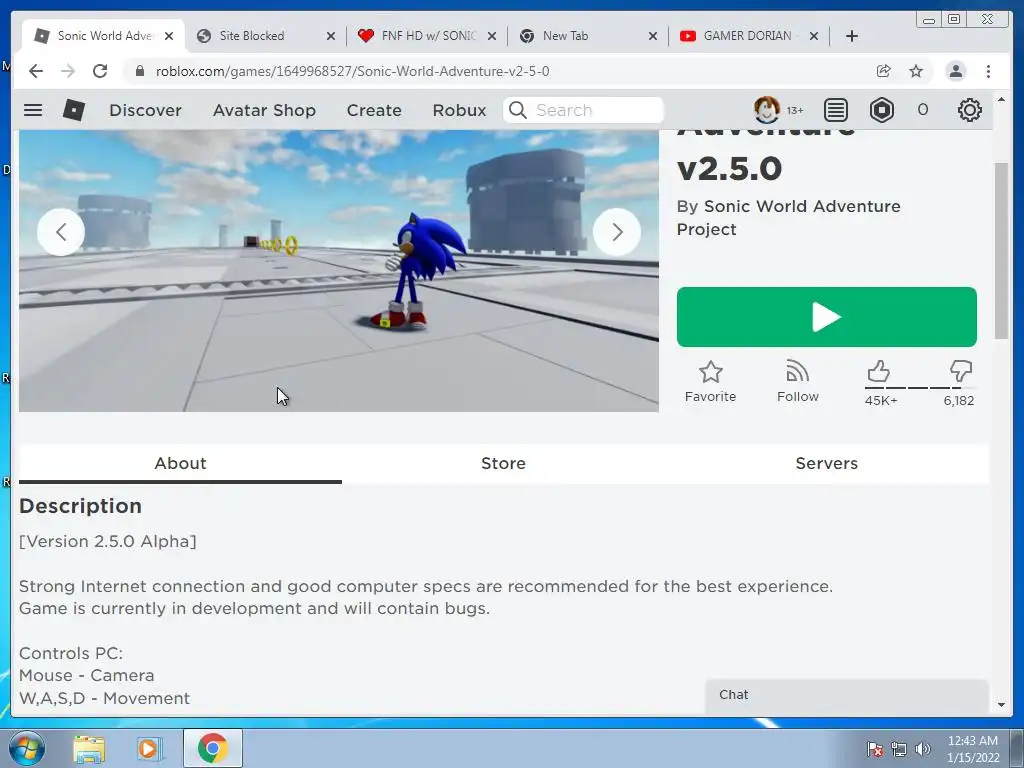Click the '[Version 2.5.0 Alpha]' description text
This screenshot has height=768, width=1024.
click(108, 541)
